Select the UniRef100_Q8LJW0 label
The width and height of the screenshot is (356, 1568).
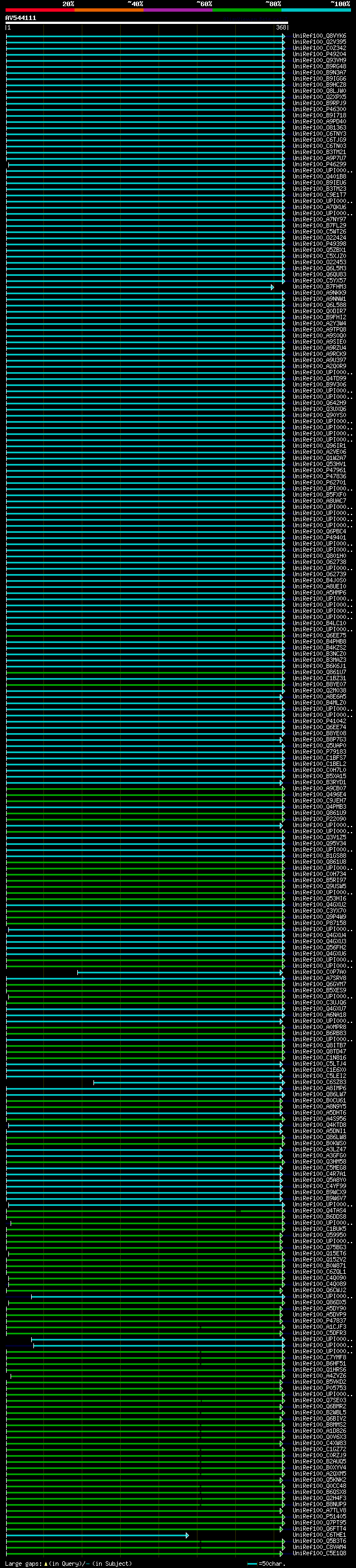(319, 91)
